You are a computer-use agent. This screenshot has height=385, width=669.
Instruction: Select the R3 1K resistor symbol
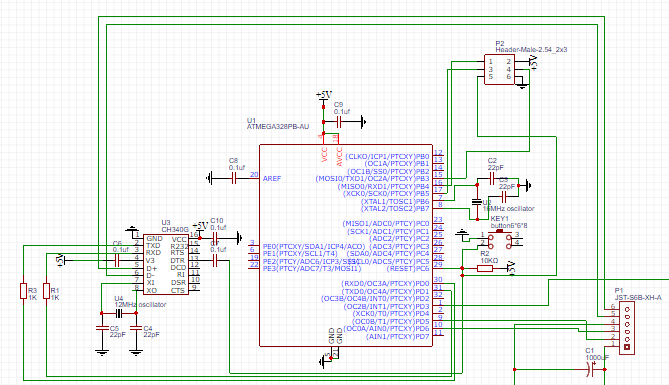pos(23,291)
